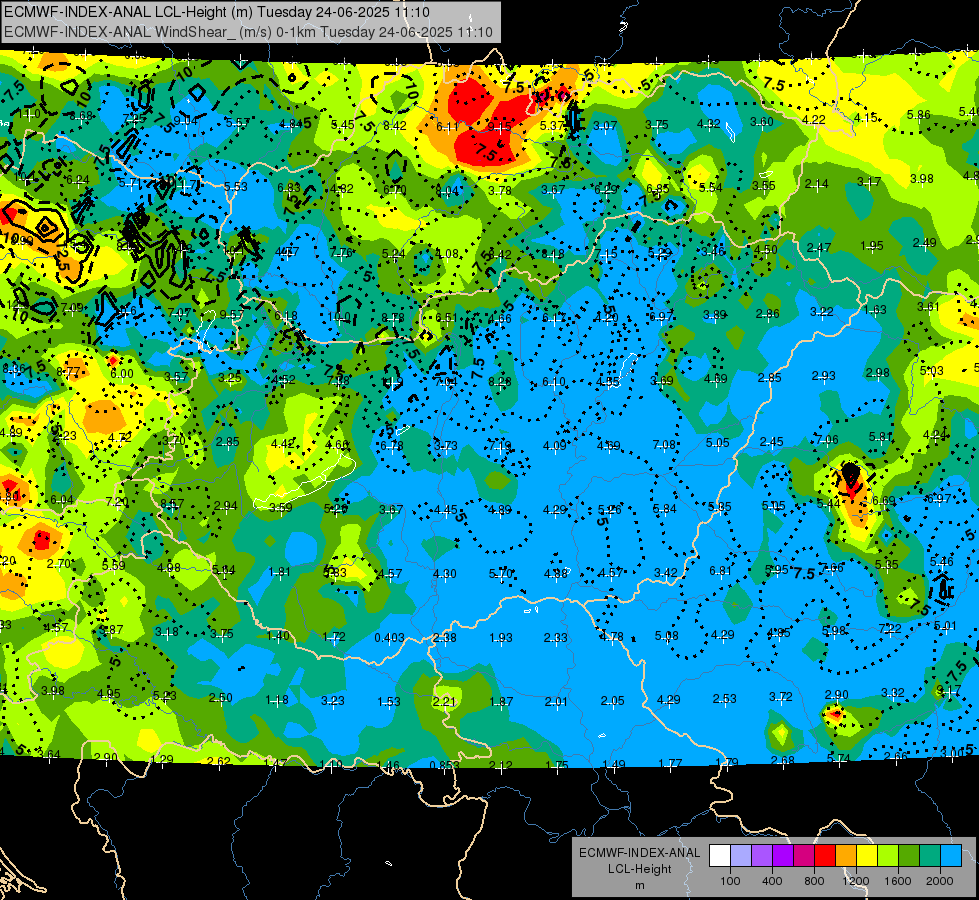Click the grid value '1.77'

tap(670, 763)
